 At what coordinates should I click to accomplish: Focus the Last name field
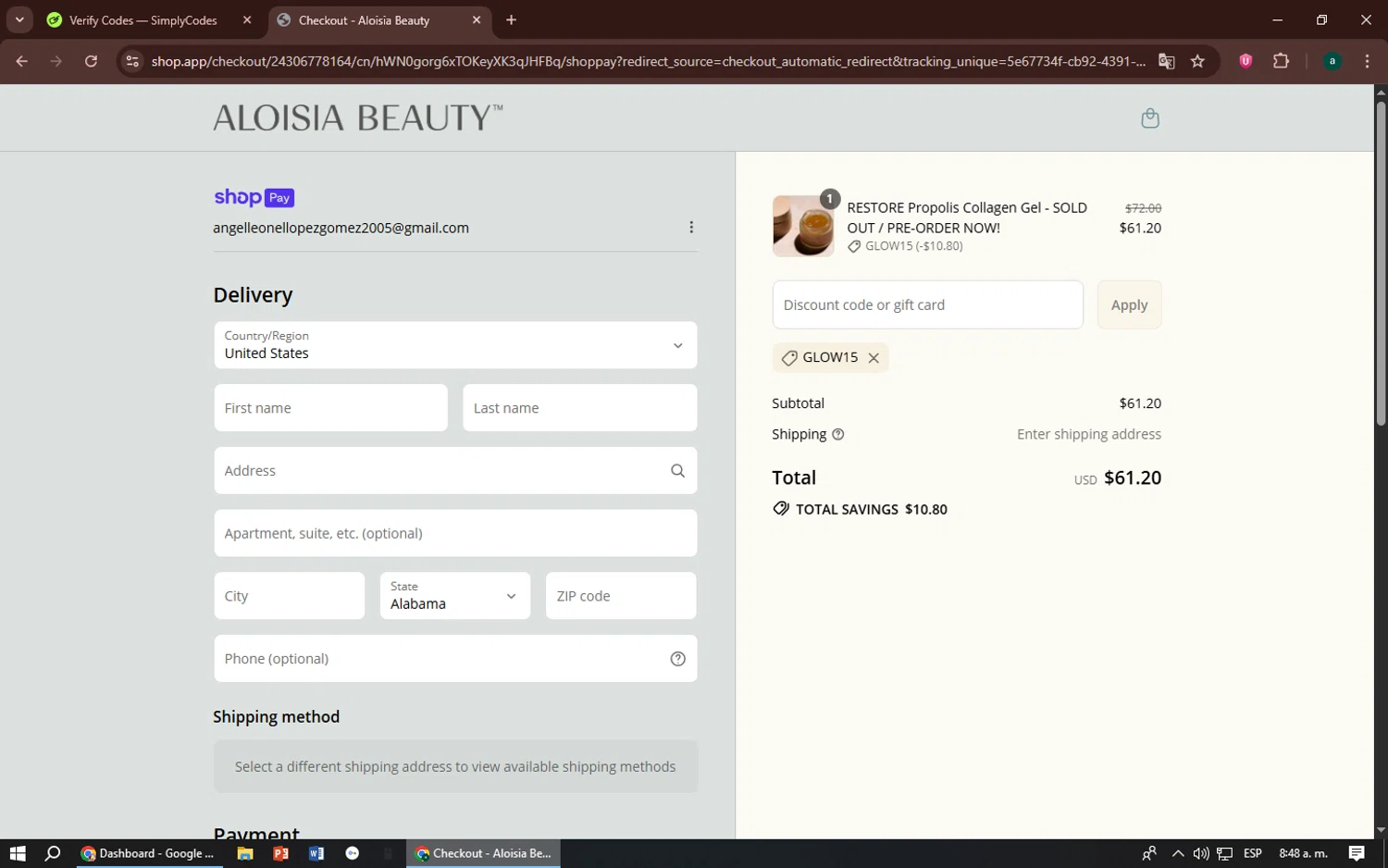tap(579, 408)
